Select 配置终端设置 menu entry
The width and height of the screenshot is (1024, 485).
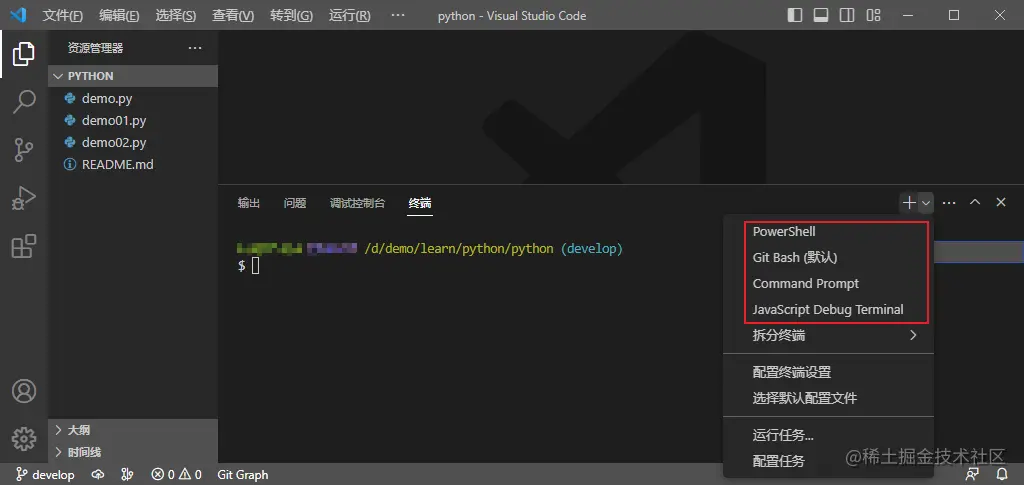(829, 373)
